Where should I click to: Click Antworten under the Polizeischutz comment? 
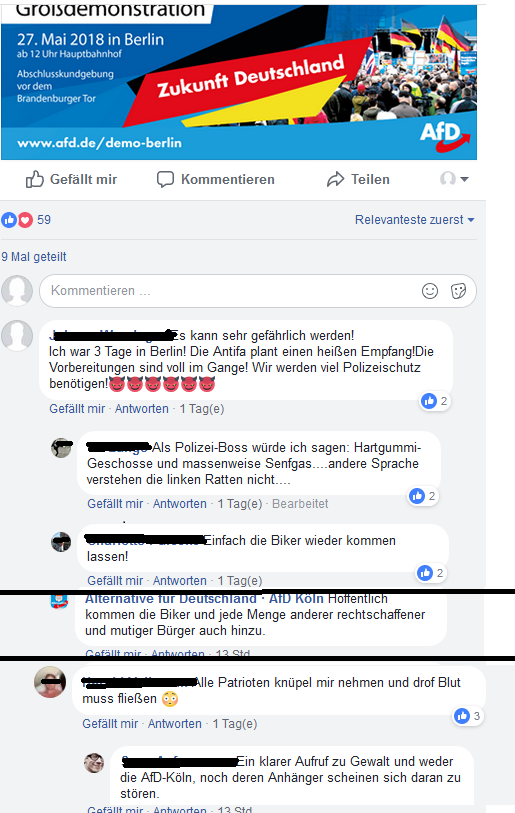142,409
